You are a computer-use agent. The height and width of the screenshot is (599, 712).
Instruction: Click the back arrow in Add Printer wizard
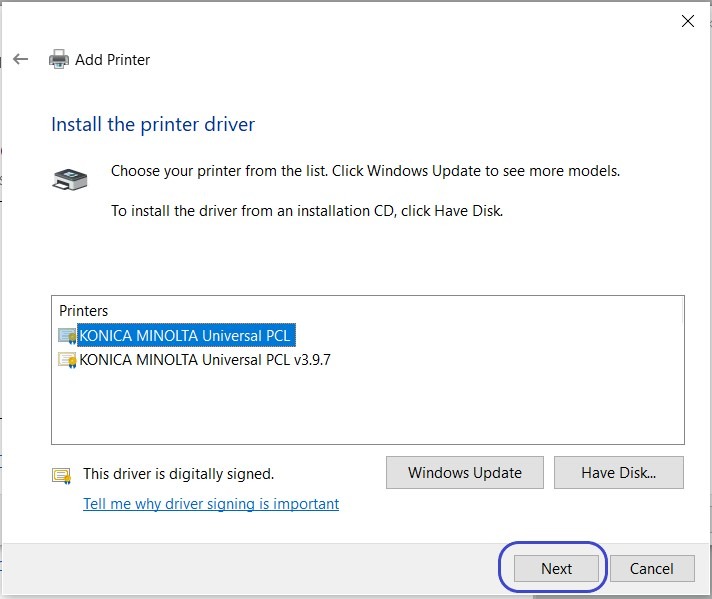coord(21,59)
